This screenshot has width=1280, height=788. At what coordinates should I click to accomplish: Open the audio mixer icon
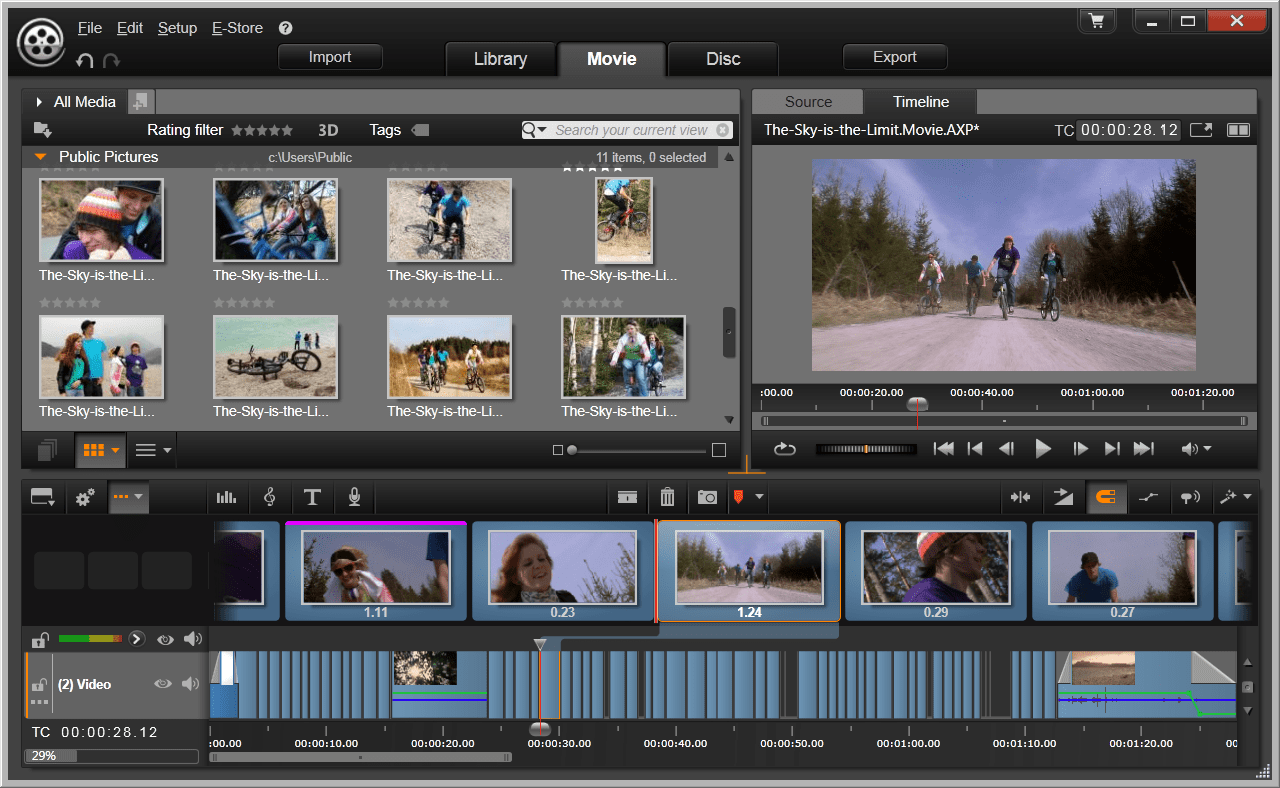[227, 497]
